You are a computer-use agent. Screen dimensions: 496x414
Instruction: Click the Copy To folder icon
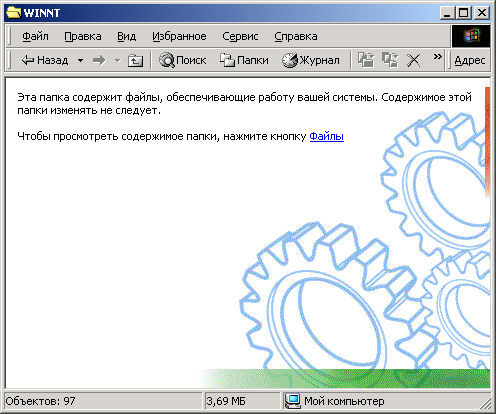(390, 60)
